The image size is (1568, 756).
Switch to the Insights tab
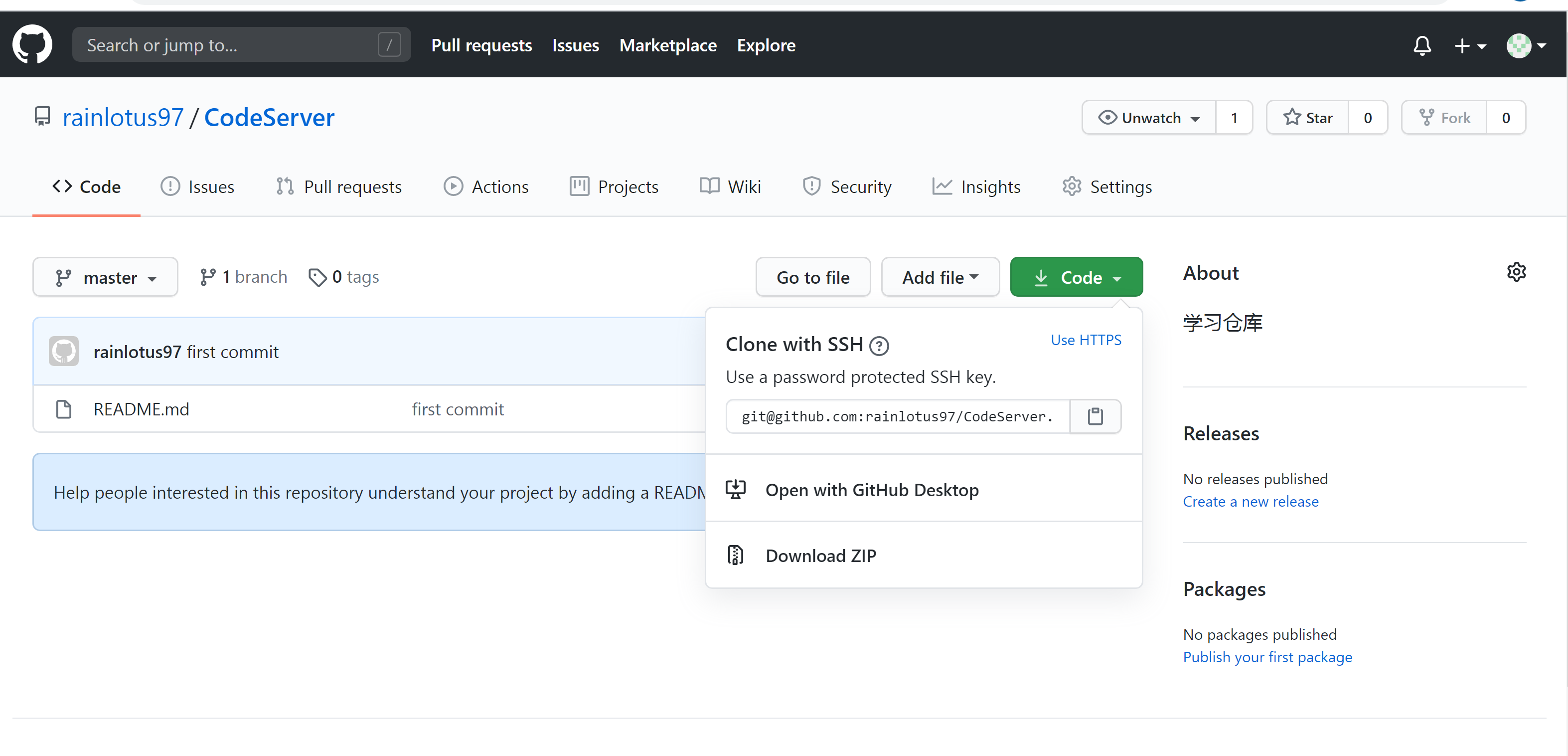[976, 187]
